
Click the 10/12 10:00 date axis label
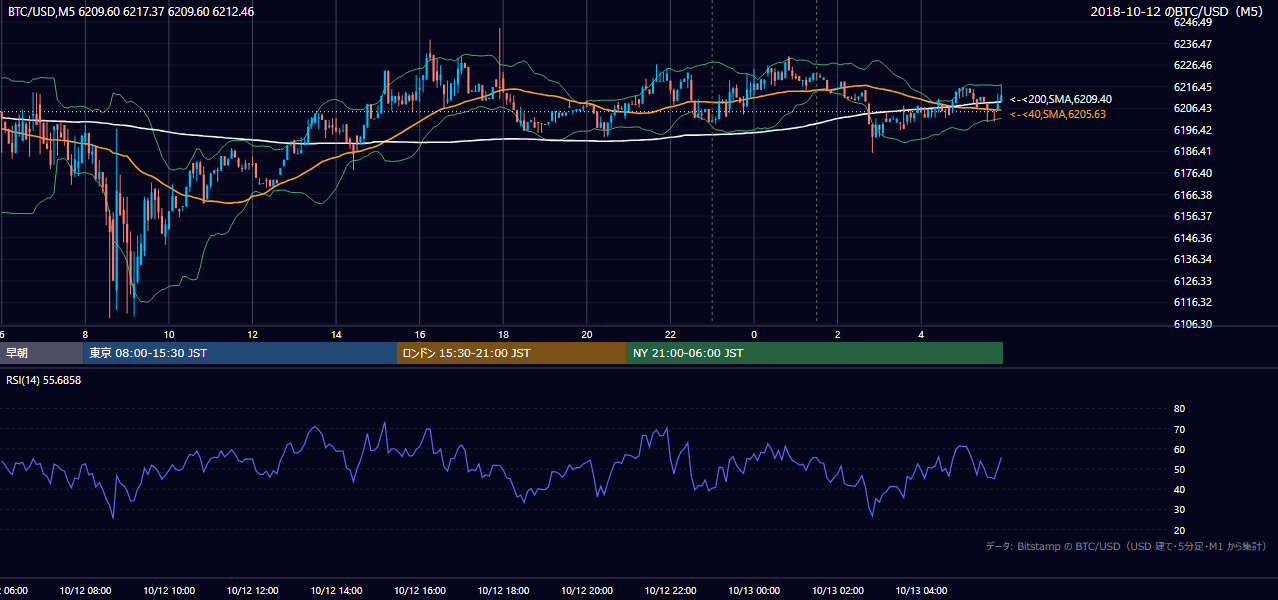[x=169, y=590]
